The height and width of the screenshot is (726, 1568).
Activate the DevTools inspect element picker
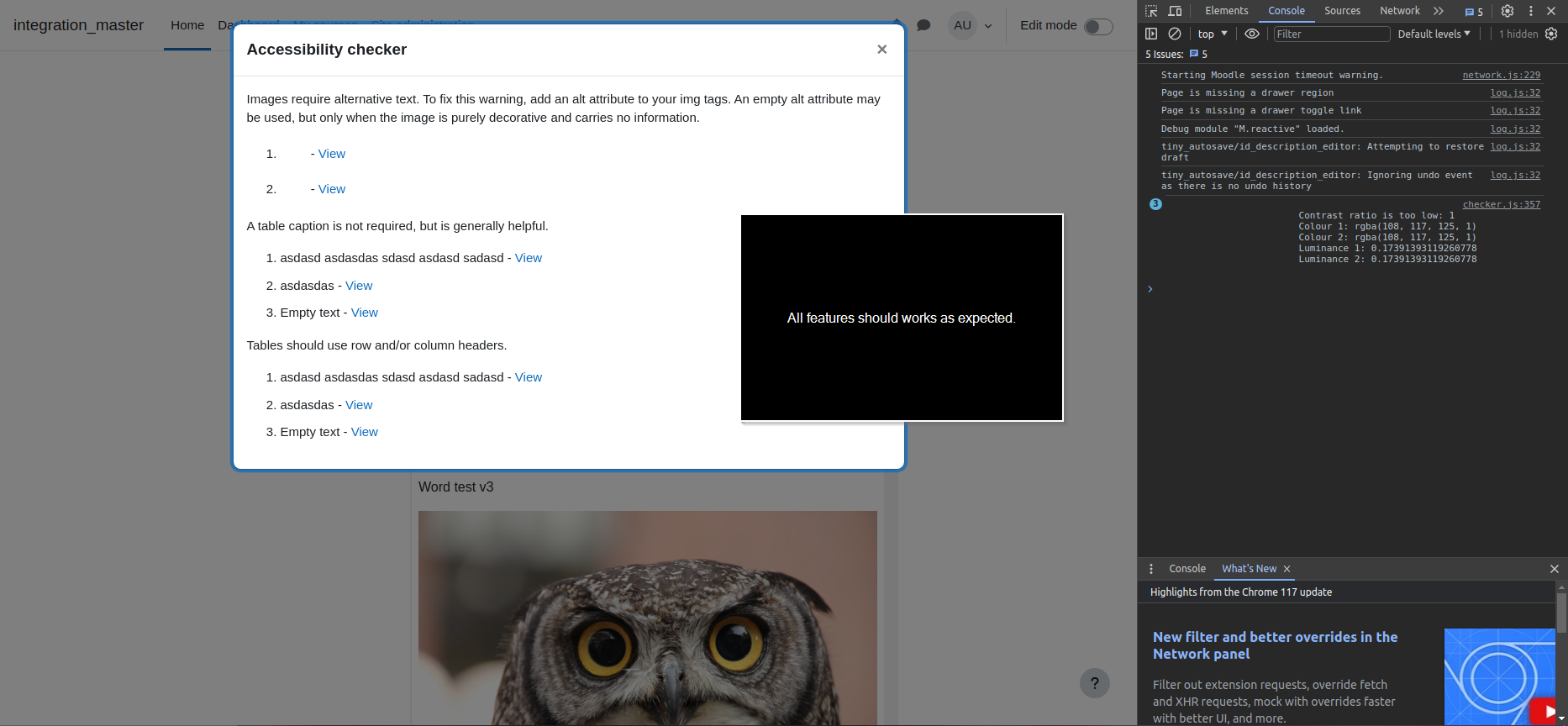(1151, 11)
